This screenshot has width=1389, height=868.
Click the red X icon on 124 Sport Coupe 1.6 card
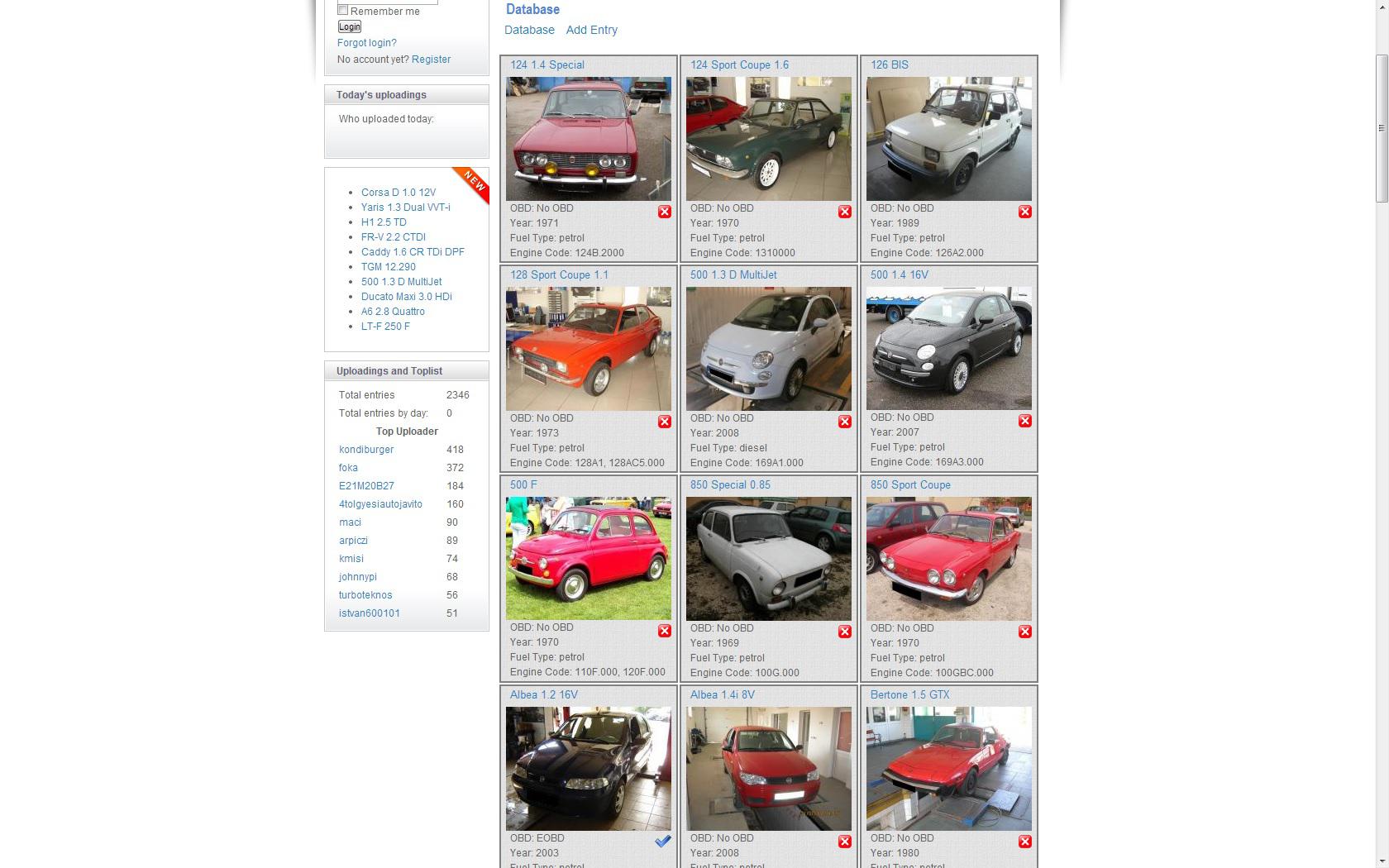pyautogui.click(x=845, y=212)
